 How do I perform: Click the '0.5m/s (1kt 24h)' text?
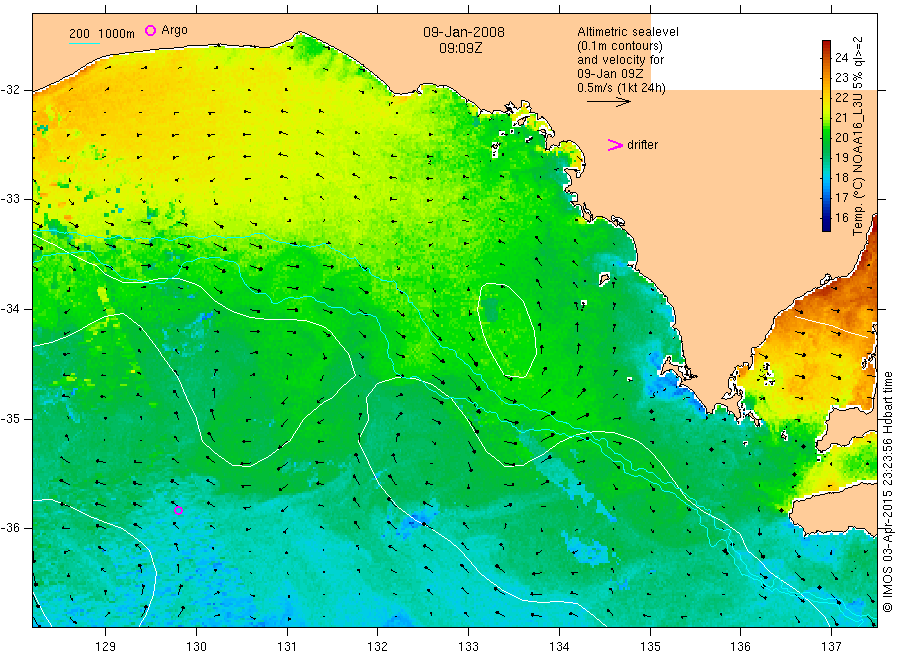[x=622, y=88]
